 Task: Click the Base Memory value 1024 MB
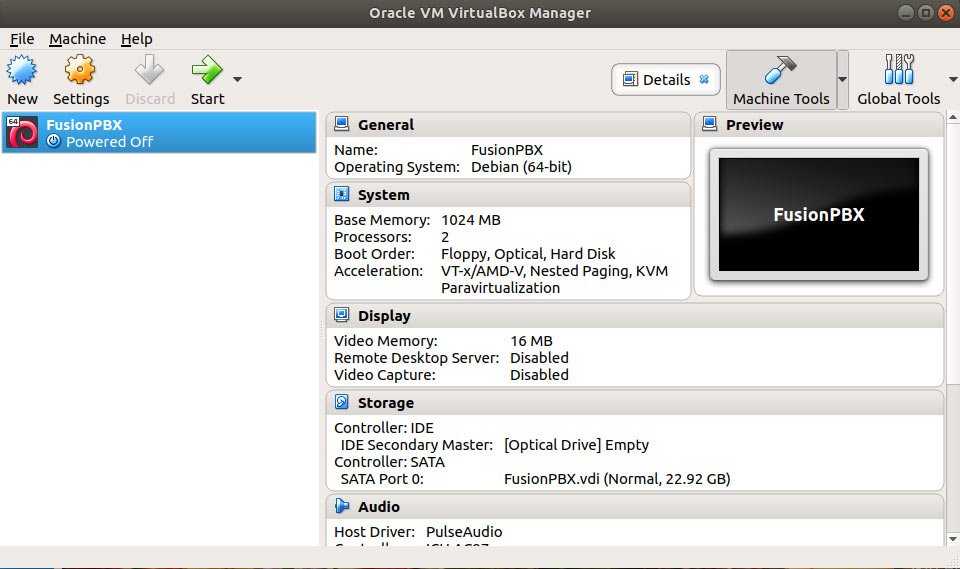point(471,220)
